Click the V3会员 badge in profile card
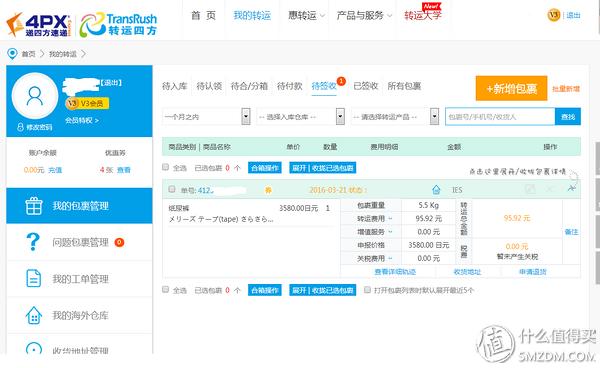The height and width of the screenshot is (368, 600). click(x=87, y=103)
